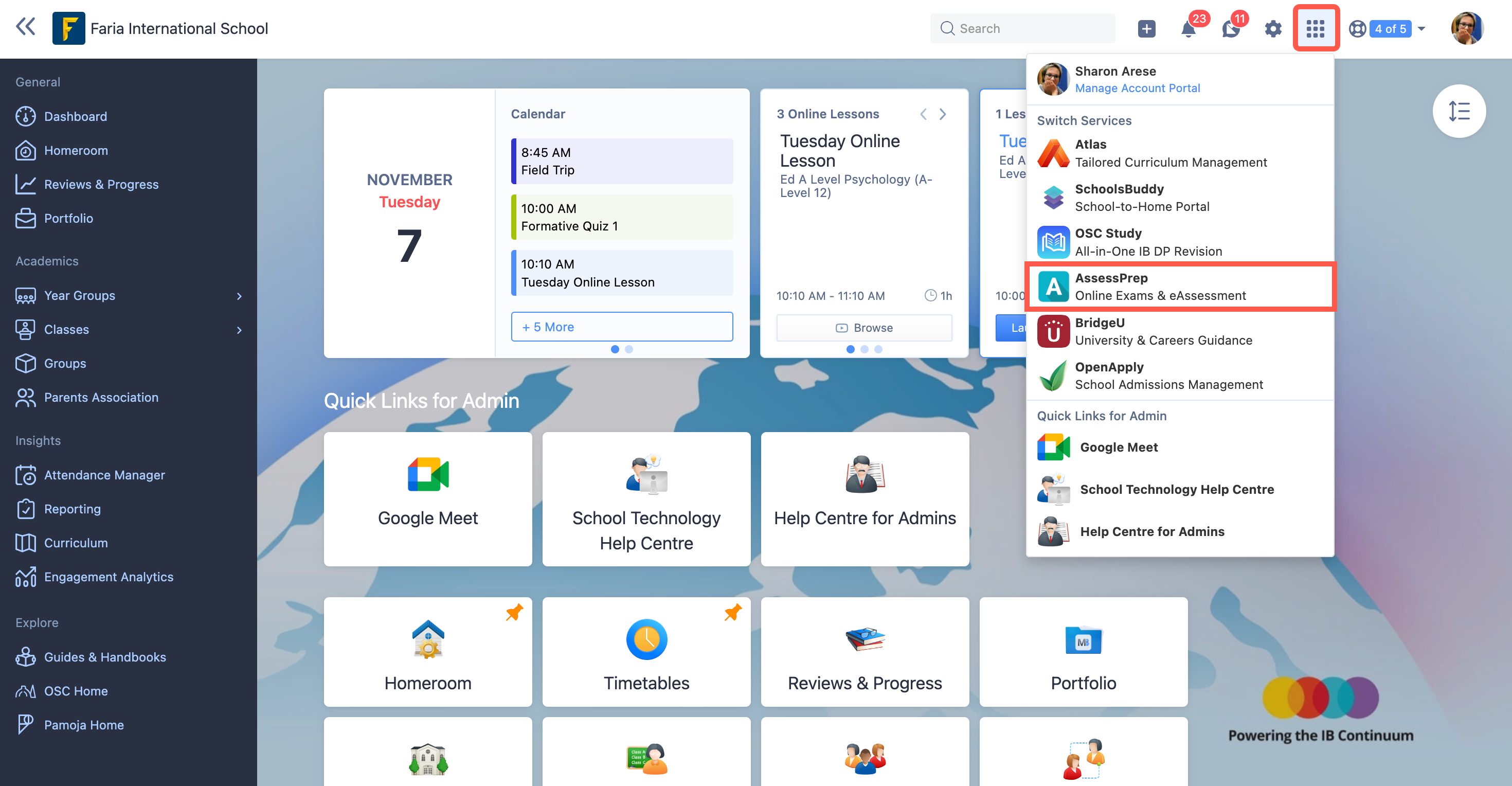The image size is (1512, 786).
Task: Open the quick add plus icon
Action: 1146,28
